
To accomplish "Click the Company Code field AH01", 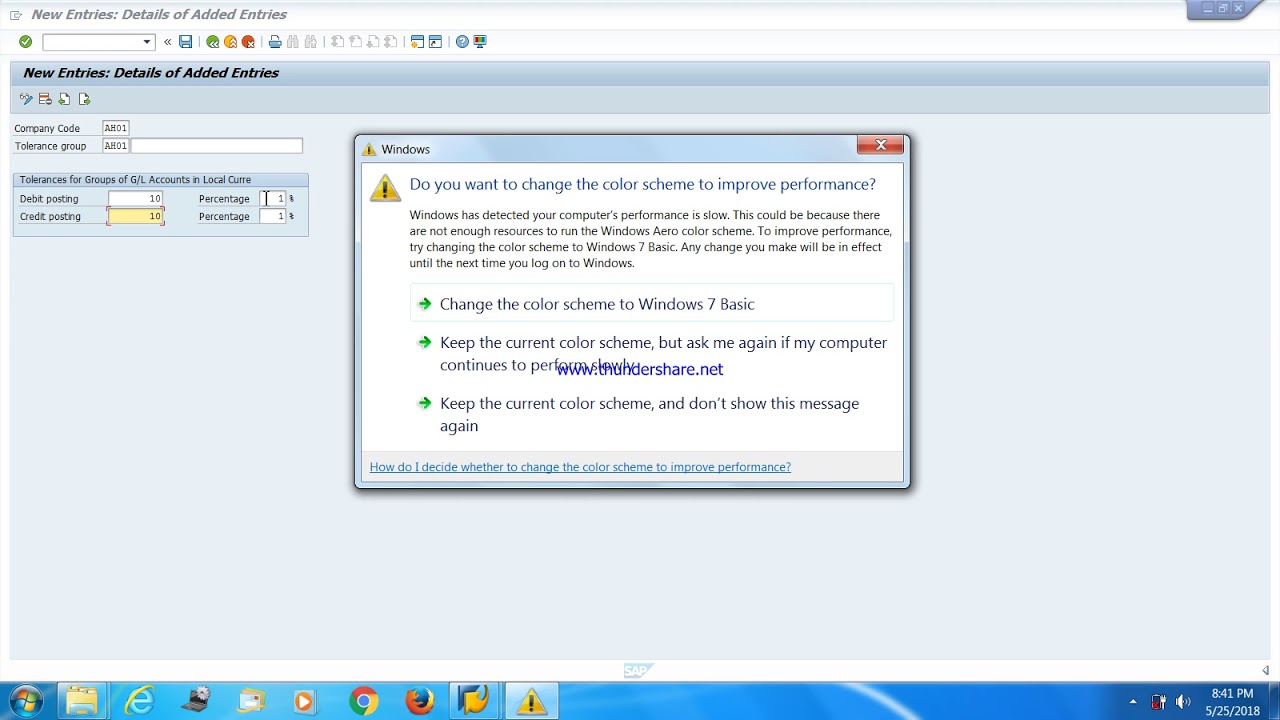I will point(116,128).
